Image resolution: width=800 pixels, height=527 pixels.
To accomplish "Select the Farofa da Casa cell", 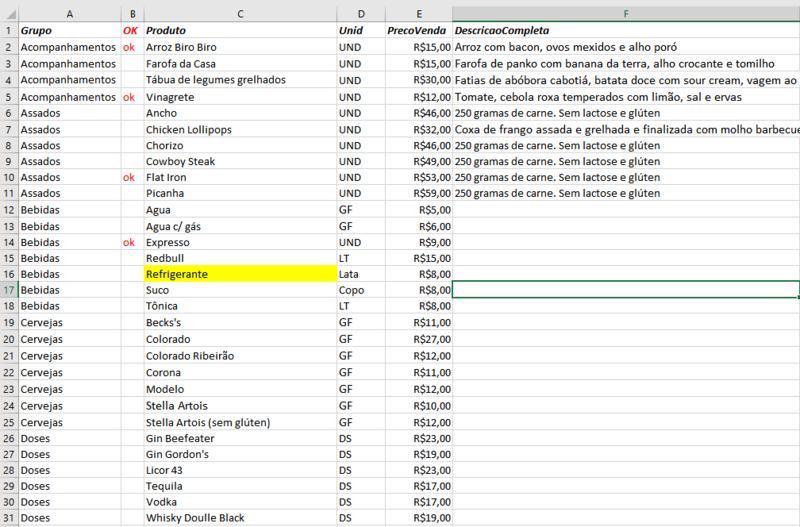I will coord(240,64).
